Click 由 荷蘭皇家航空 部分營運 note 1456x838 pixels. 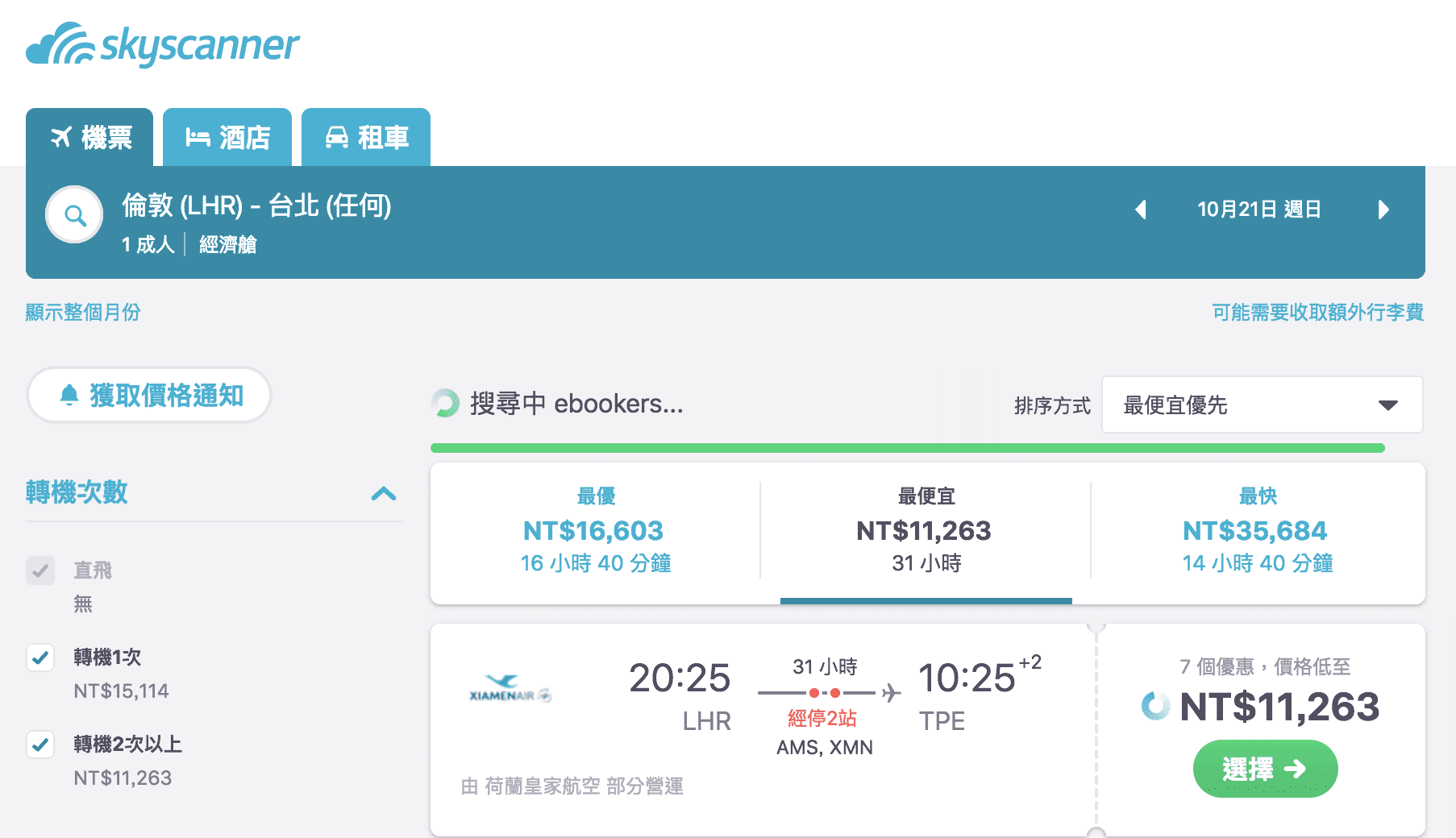(572, 786)
